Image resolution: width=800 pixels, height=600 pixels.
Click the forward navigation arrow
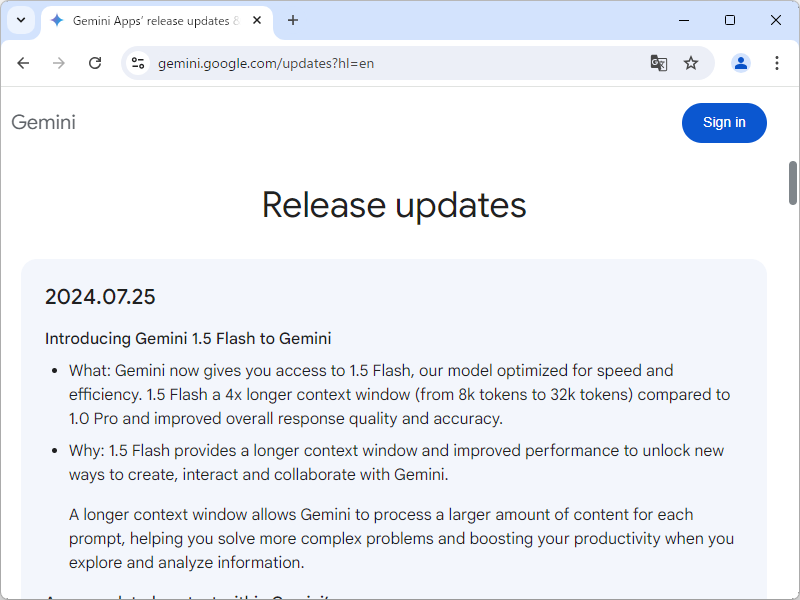click(59, 63)
